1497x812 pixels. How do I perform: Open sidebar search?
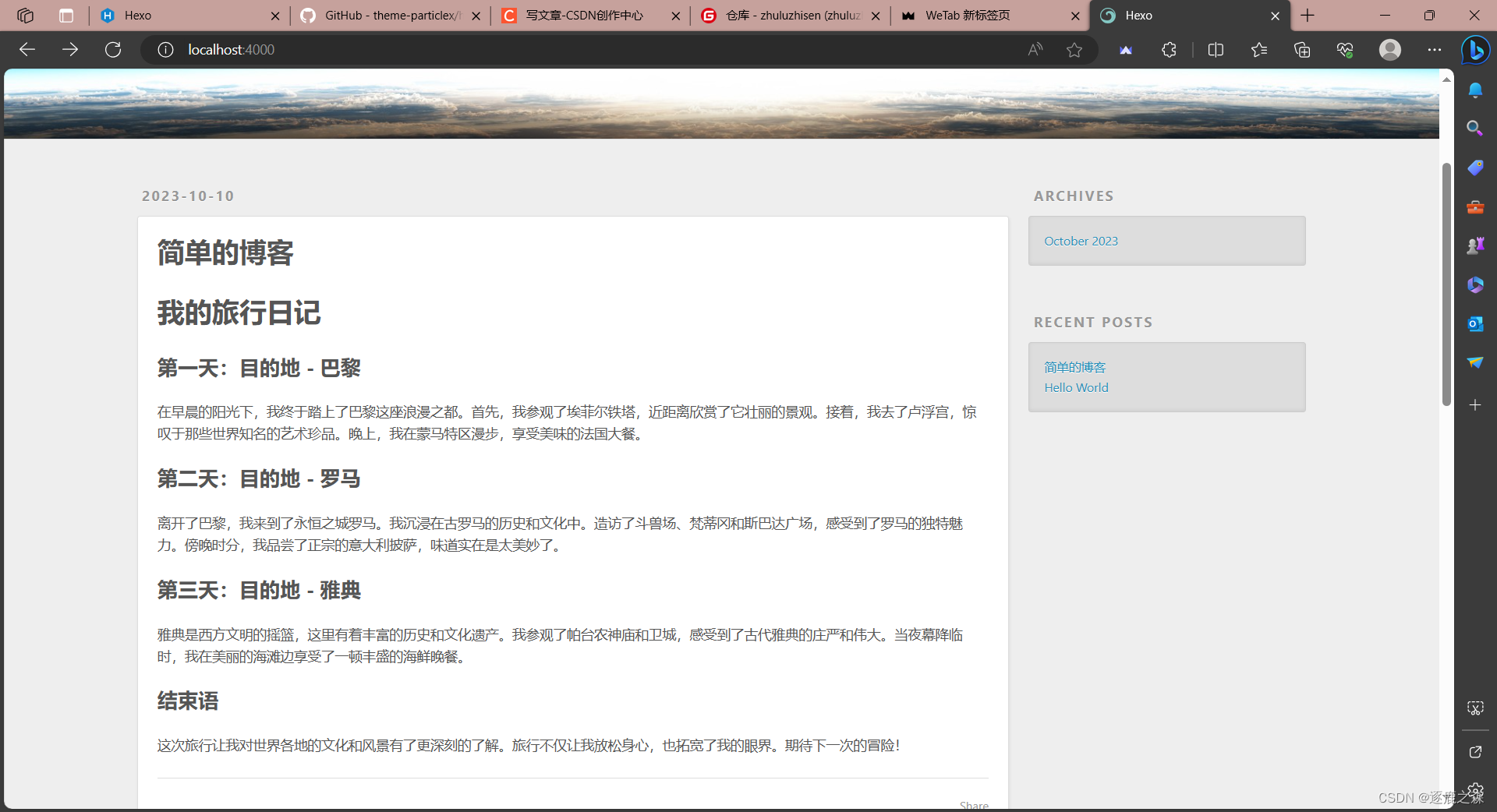click(1475, 128)
